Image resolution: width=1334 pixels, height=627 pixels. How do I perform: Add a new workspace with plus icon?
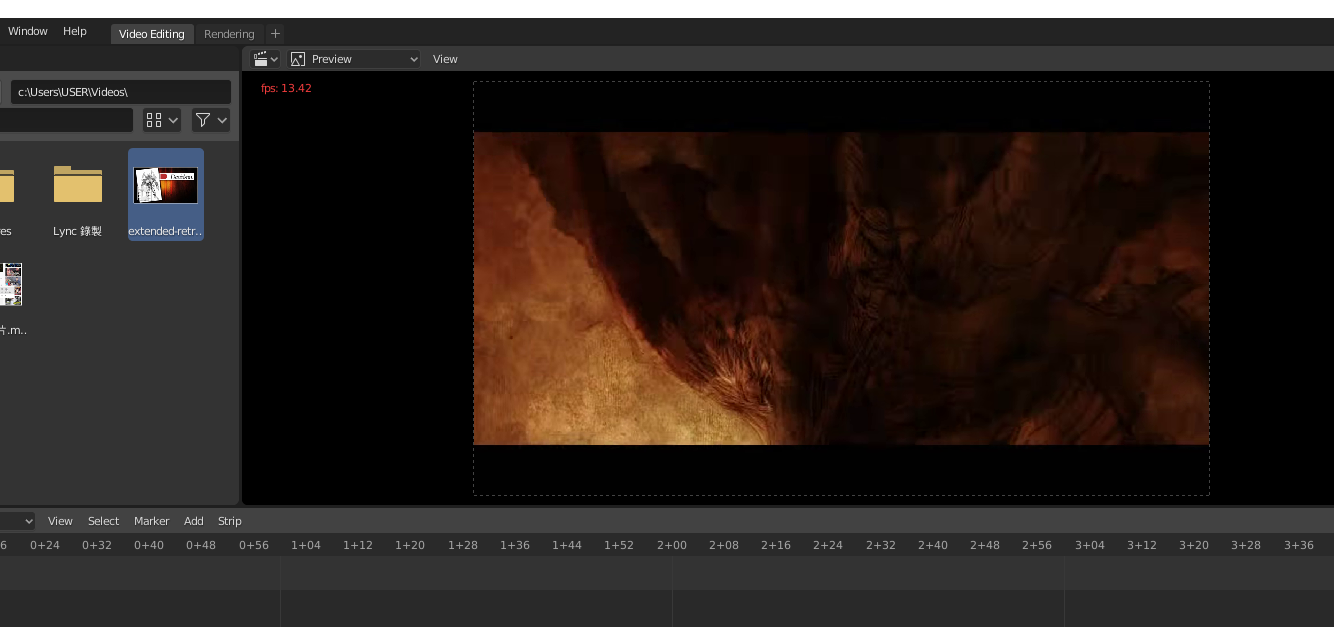[275, 33]
